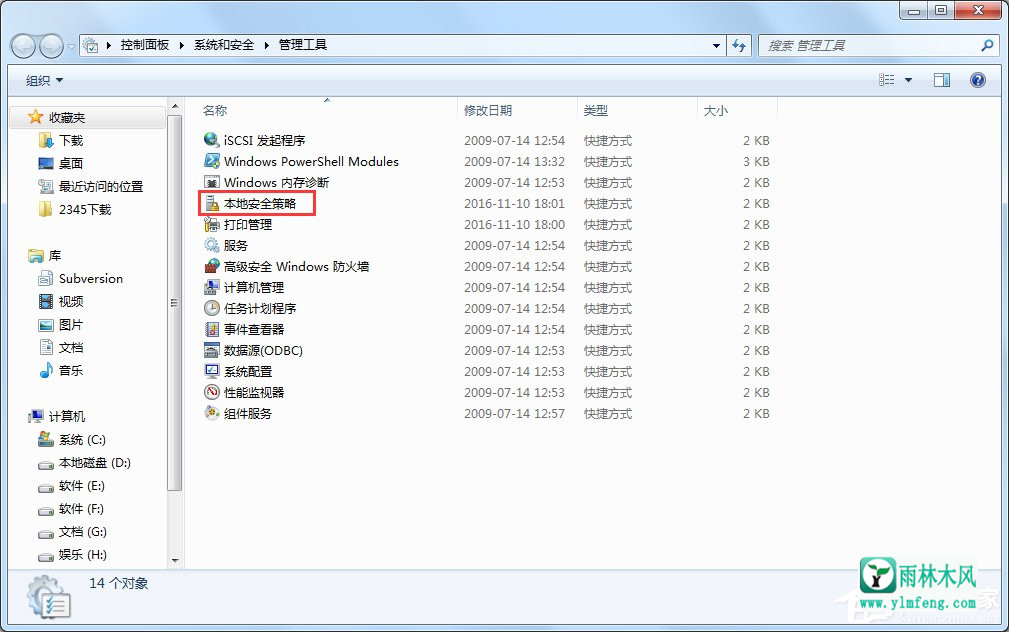Expand the arrow after 控制面板 breadcrumb
The height and width of the screenshot is (632, 1009).
coord(181,45)
